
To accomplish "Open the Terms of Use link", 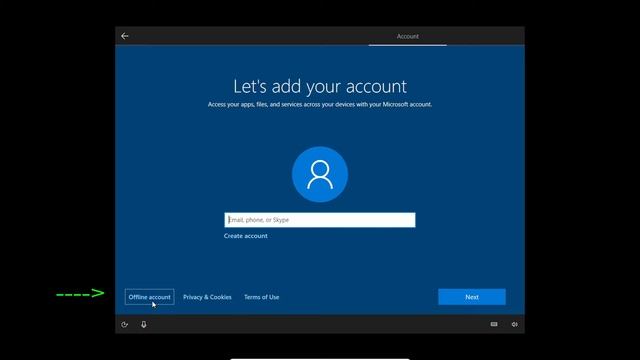I will (262, 297).
